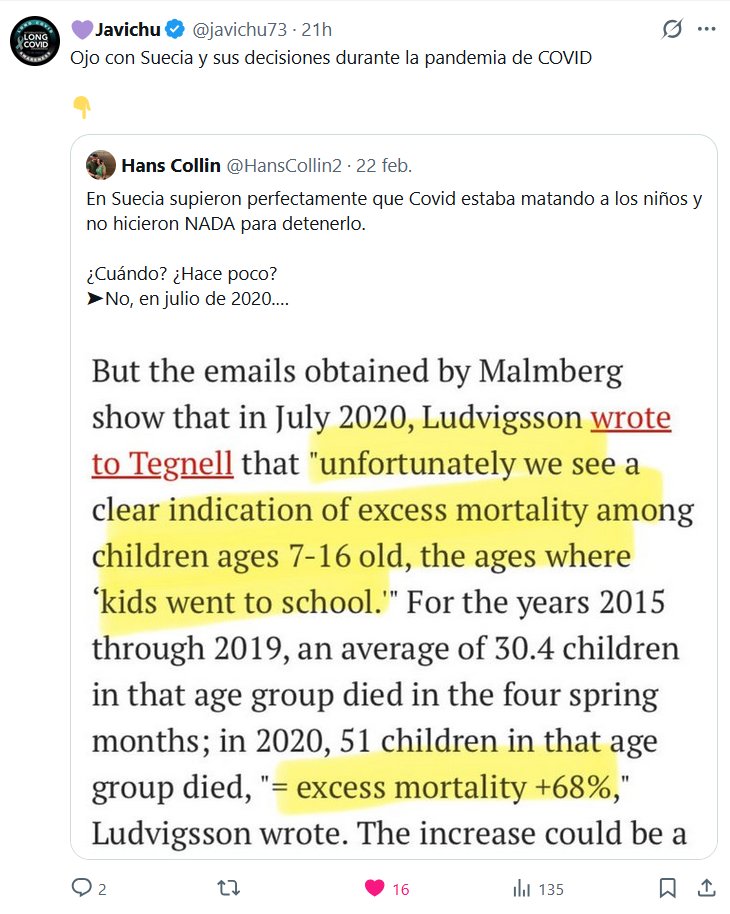Click the @javichu73 handle
The image size is (730, 914).
point(235,29)
